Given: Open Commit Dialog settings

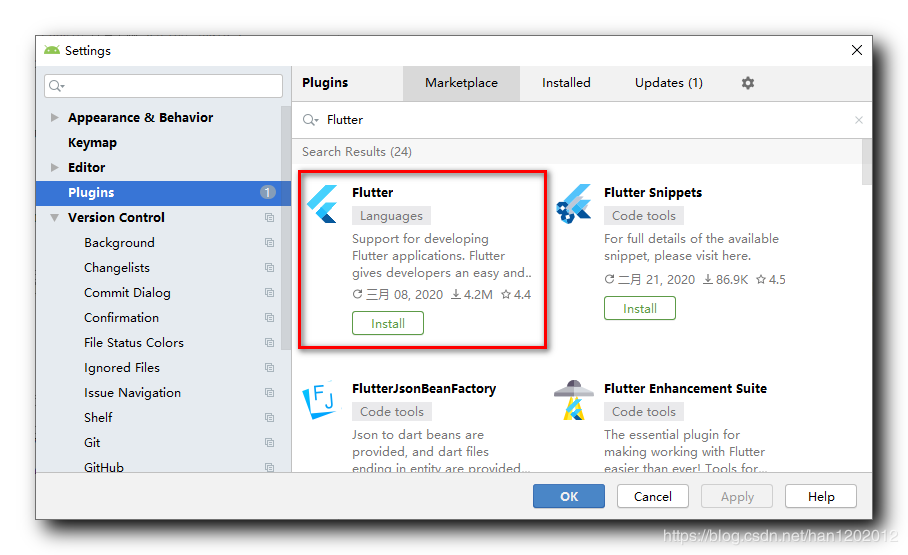Looking at the screenshot, I should click(127, 293).
